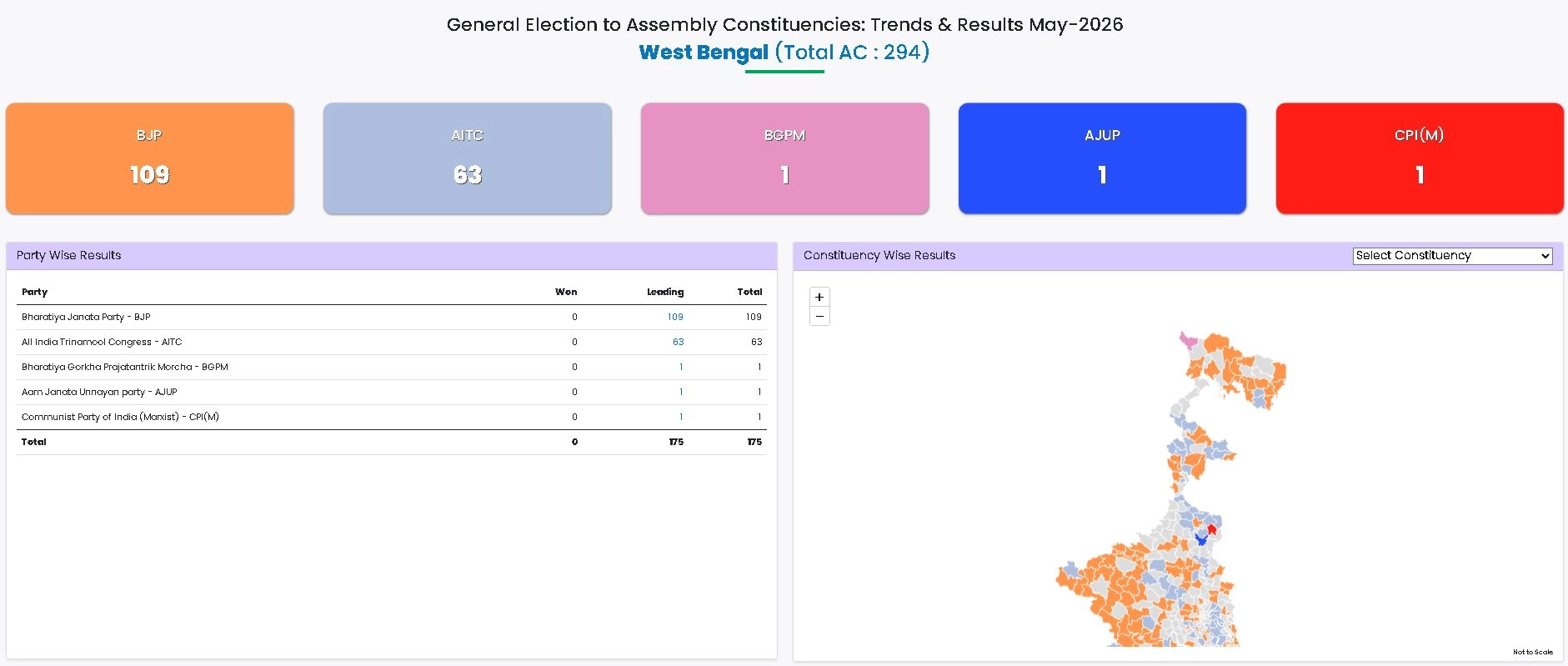Open BGPM row leading count link
The image size is (1568, 666).
coord(681,367)
